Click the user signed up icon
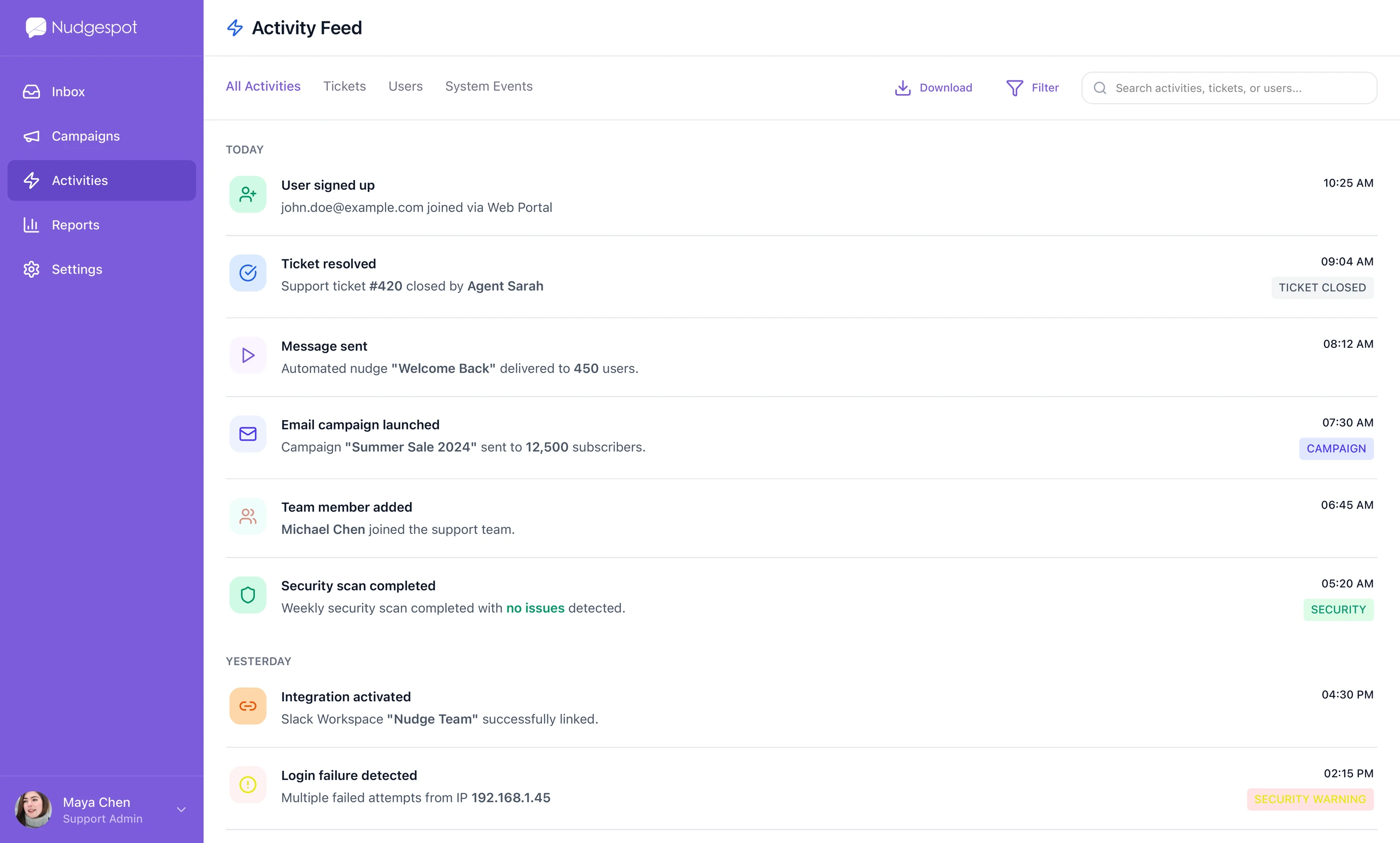Viewport: 1400px width, 843px height. click(248, 194)
